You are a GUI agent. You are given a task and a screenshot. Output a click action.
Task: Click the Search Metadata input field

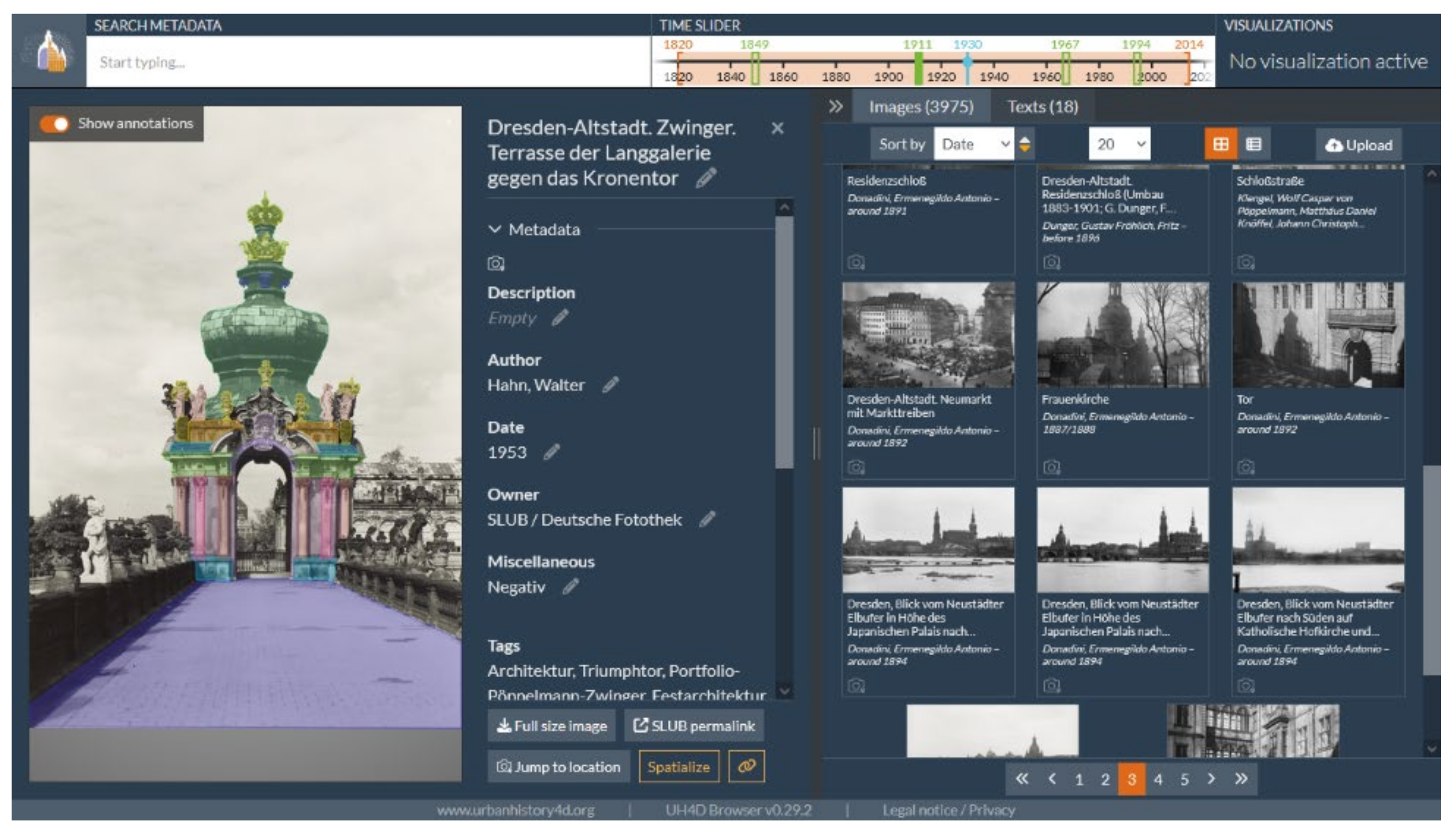pyautogui.click(x=367, y=62)
